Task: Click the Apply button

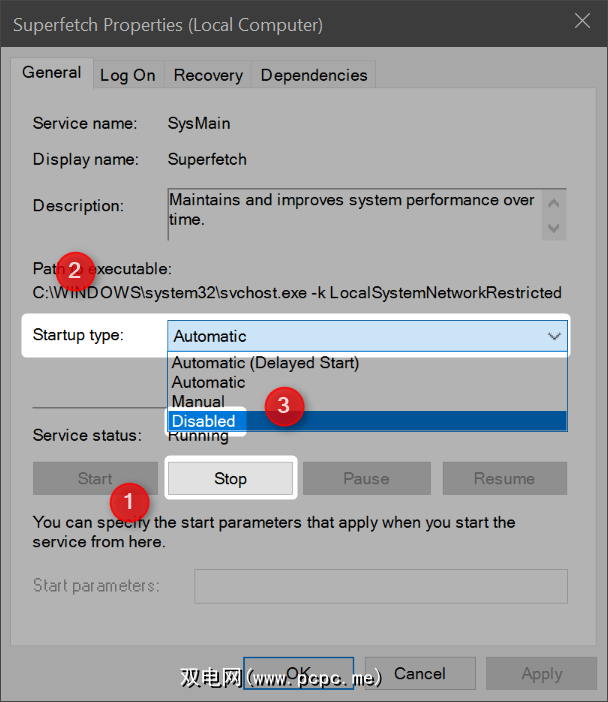Action: point(542,674)
